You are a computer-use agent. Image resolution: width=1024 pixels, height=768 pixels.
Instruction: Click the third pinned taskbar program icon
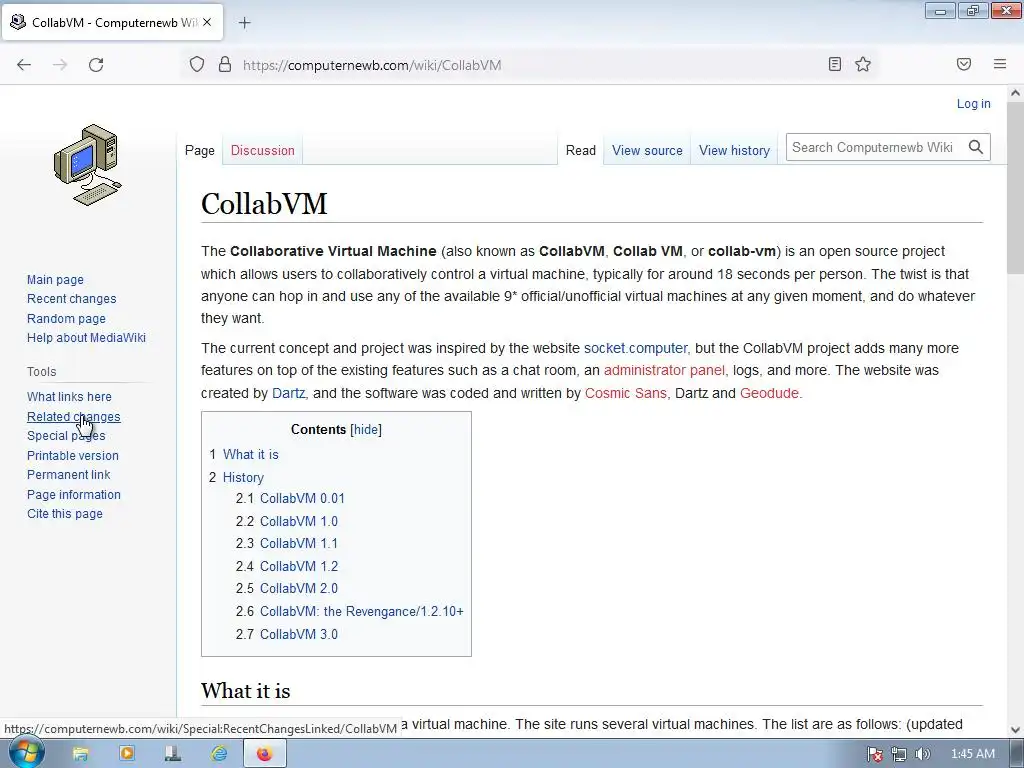coord(172,754)
